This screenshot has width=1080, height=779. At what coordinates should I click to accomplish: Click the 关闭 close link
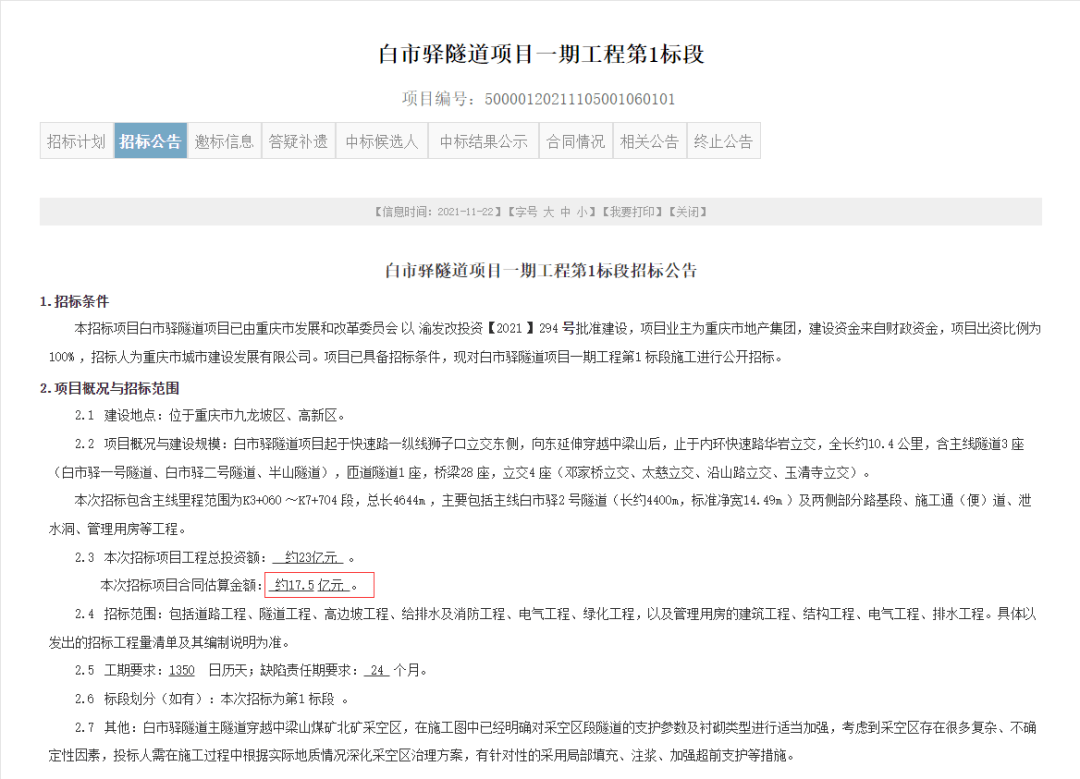coord(687,212)
